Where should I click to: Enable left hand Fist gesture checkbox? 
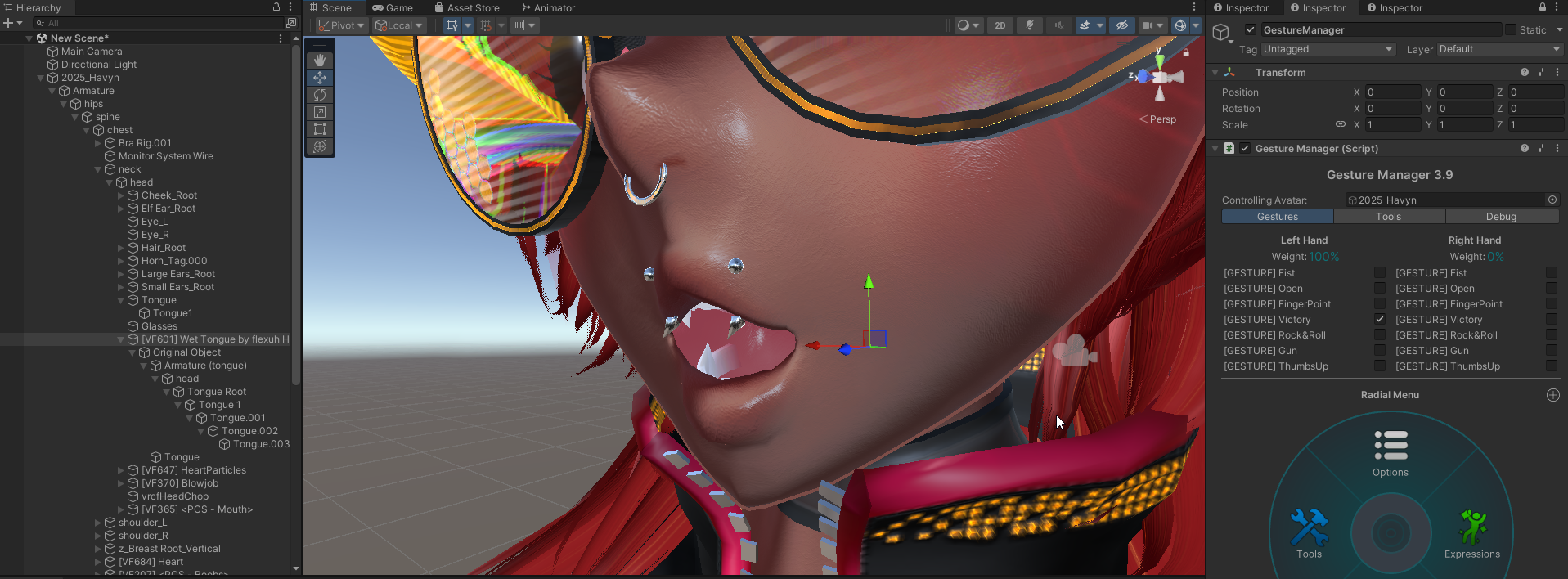tap(1380, 272)
